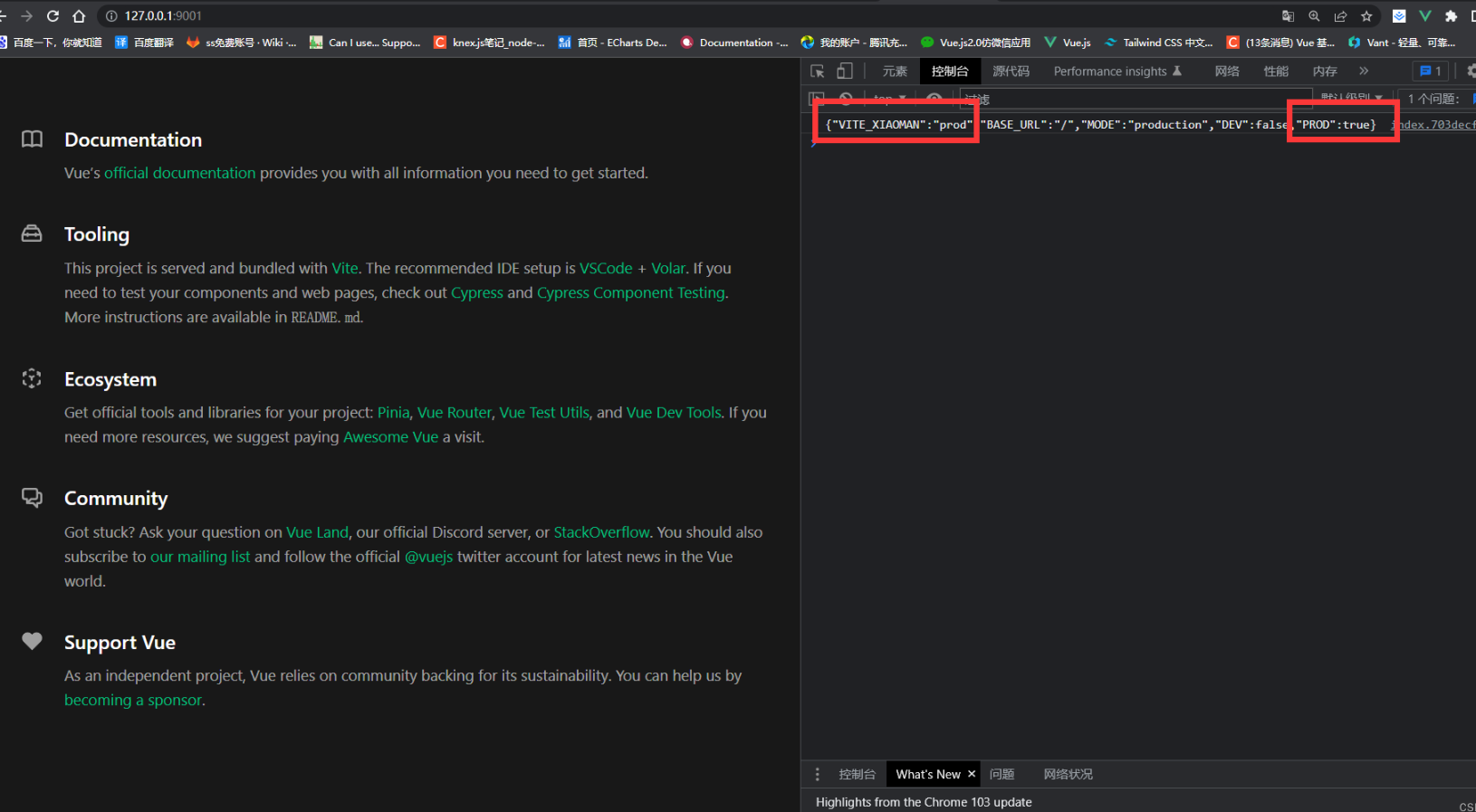Viewport: 1476px width, 812px height.
Task: Open the drawer three-dot menu
Action: click(817, 774)
